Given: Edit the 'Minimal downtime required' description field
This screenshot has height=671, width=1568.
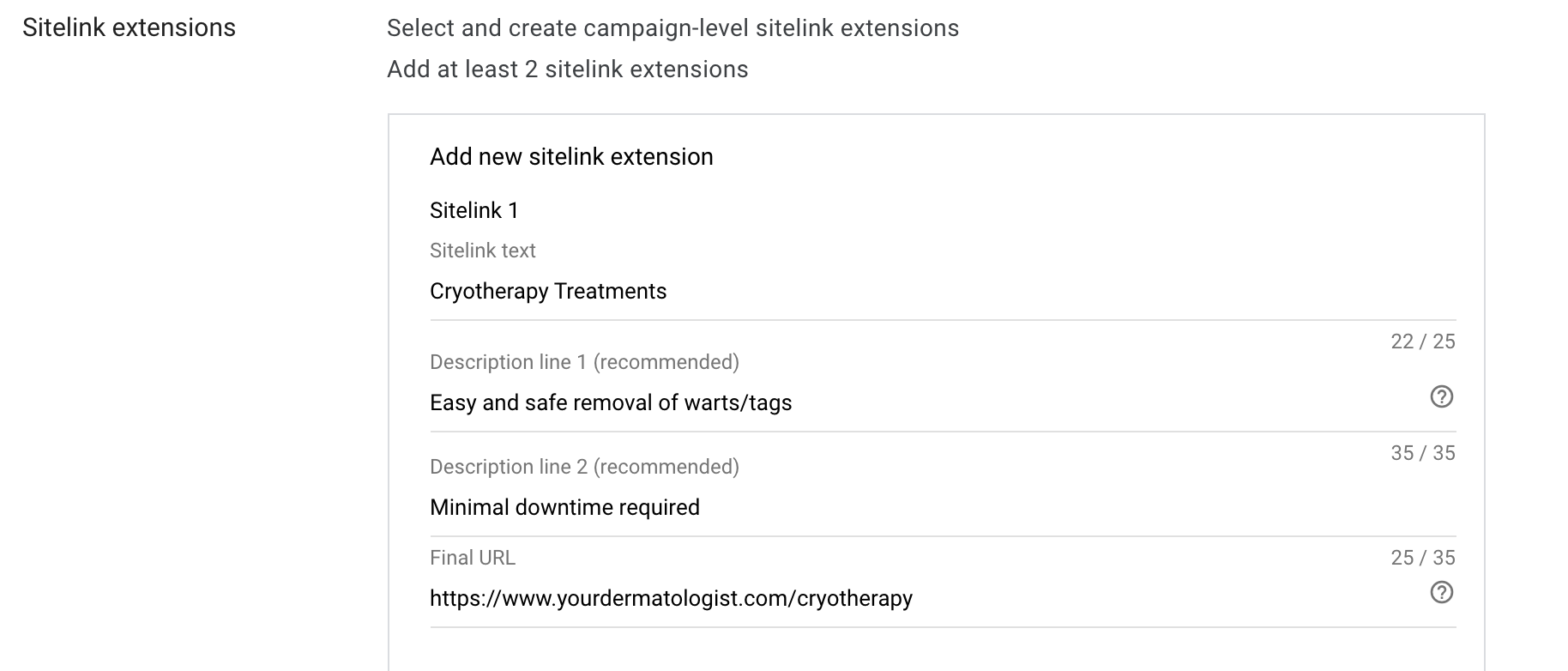Looking at the screenshot, I should coord(943,507).
